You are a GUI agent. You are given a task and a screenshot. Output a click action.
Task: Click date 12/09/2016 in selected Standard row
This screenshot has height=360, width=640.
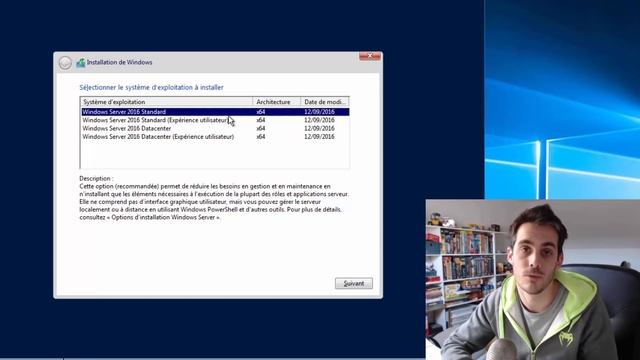(319, 112)
